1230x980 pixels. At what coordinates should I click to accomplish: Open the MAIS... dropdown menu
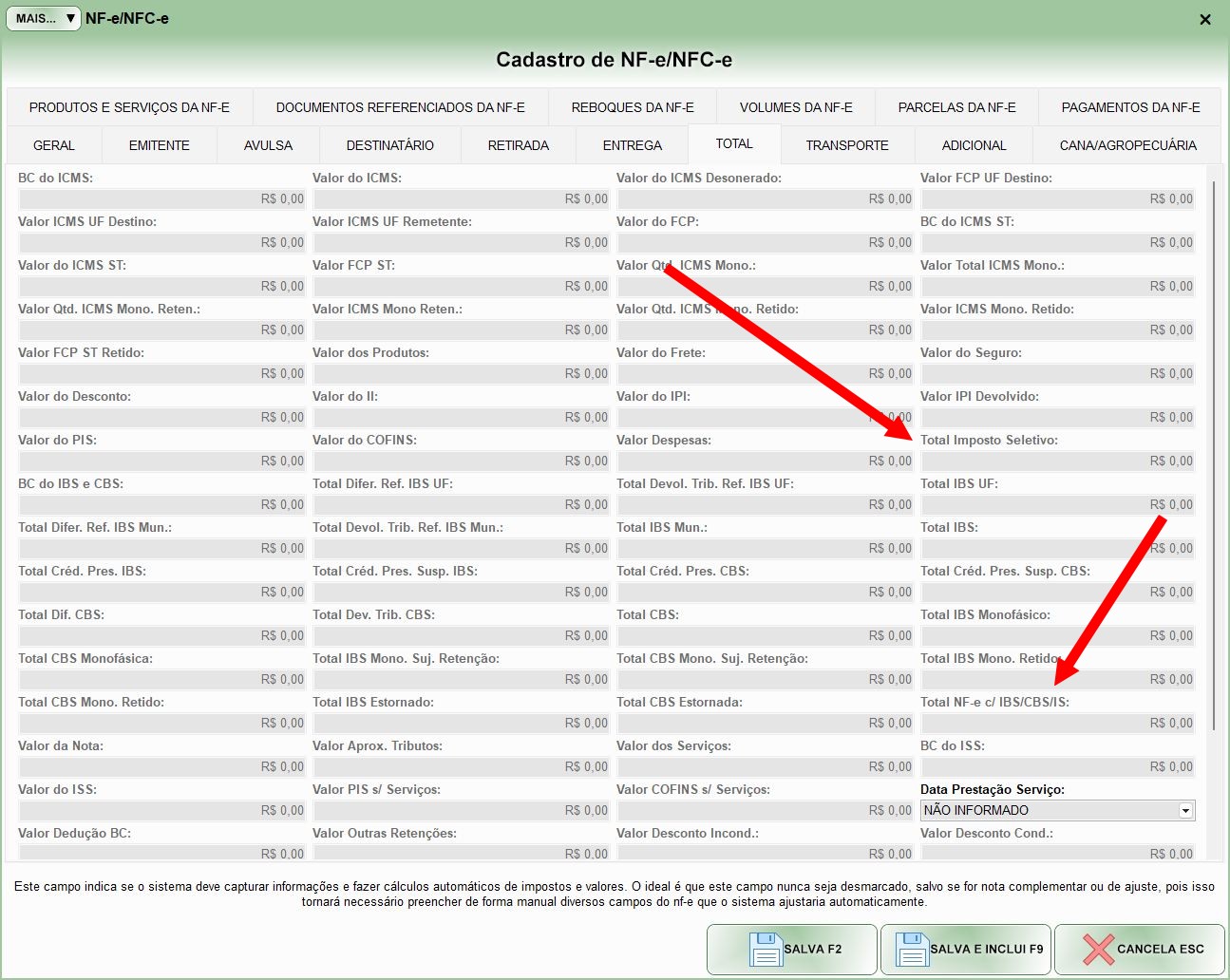pyautogui.click(x=44, y=18)
